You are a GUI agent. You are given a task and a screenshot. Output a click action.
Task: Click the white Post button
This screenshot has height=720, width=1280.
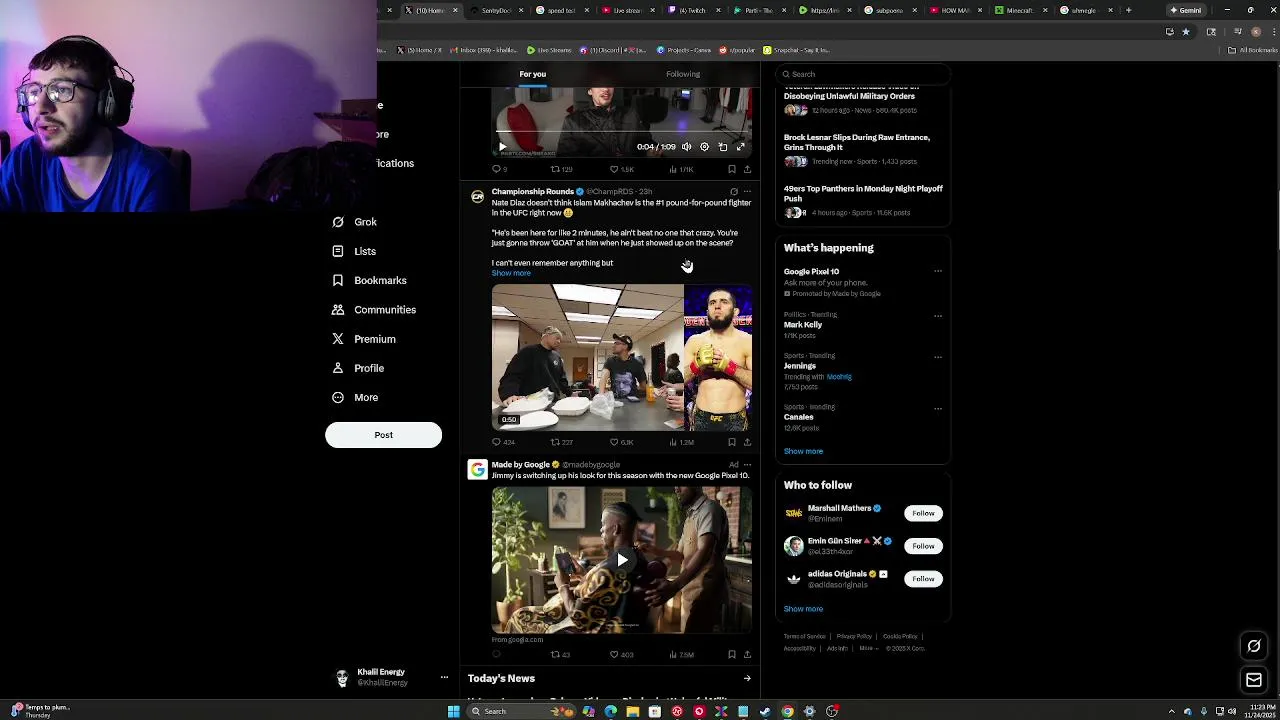tap(383, 435)
